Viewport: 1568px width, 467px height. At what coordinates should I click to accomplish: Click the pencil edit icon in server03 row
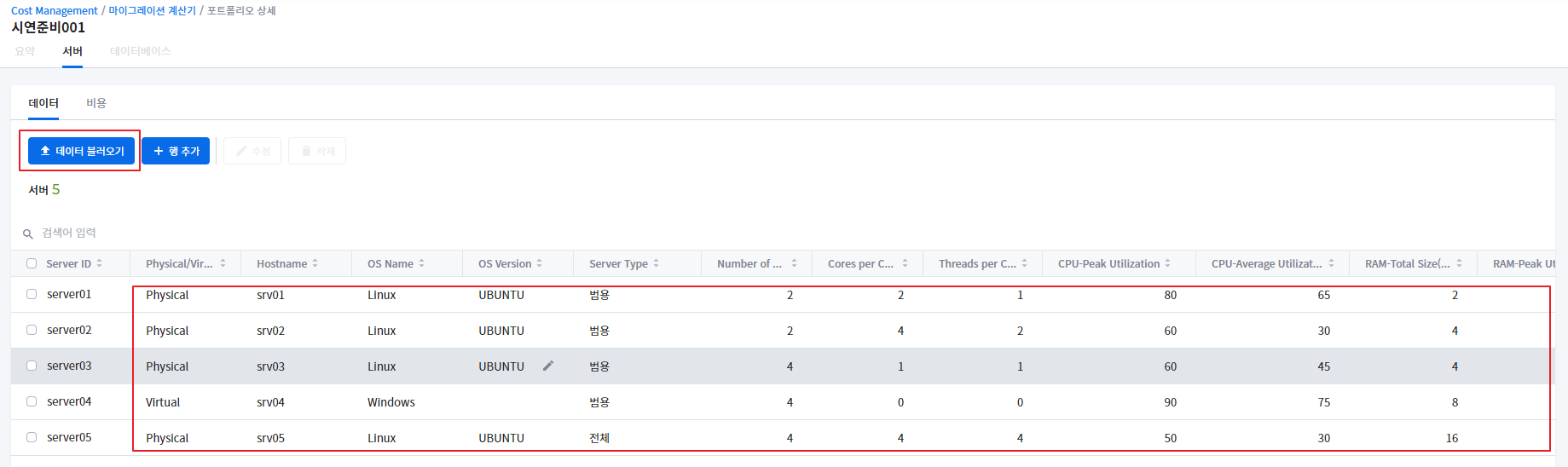coord(548,366)
